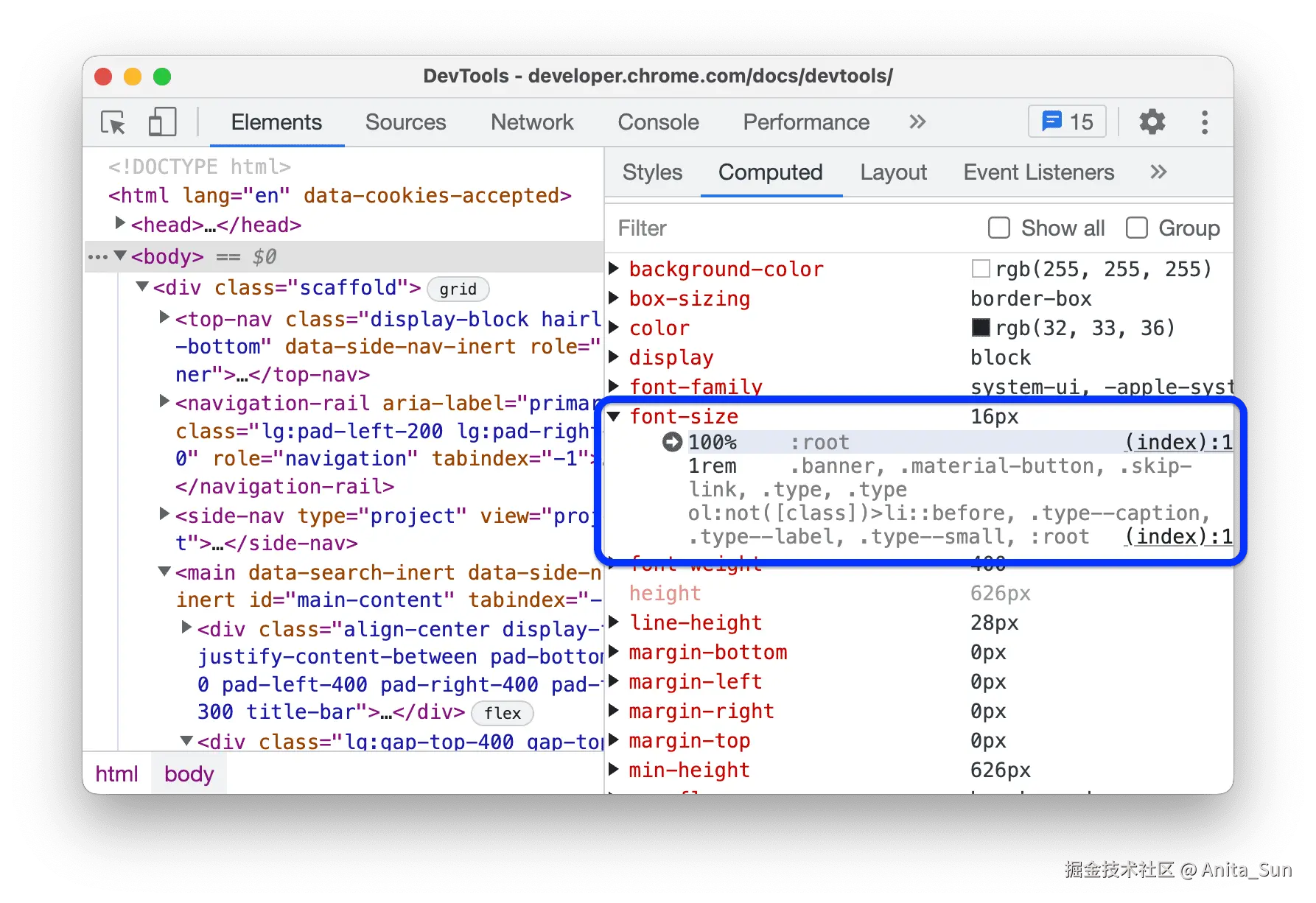Expand the line-height property
The height and width of the screenshot is (903, 1316).
[x=614, y=622]
